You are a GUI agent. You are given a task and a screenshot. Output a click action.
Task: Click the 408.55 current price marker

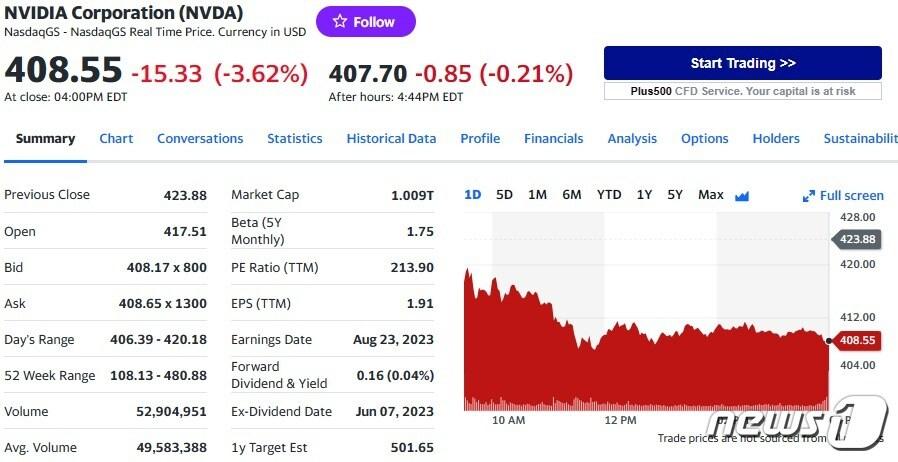tap(856, 340)
